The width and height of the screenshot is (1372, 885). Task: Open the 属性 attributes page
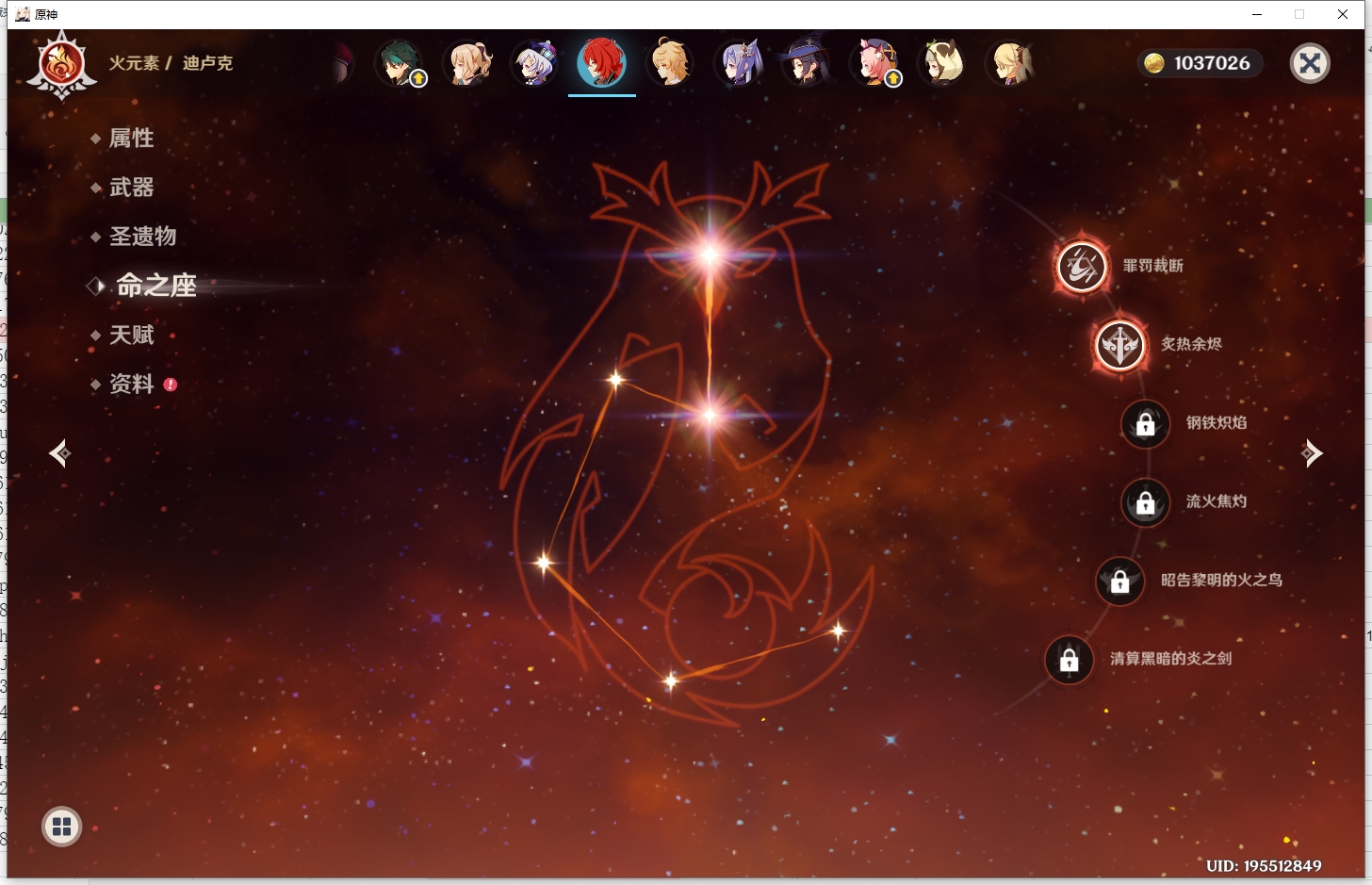tap(131, 139)
